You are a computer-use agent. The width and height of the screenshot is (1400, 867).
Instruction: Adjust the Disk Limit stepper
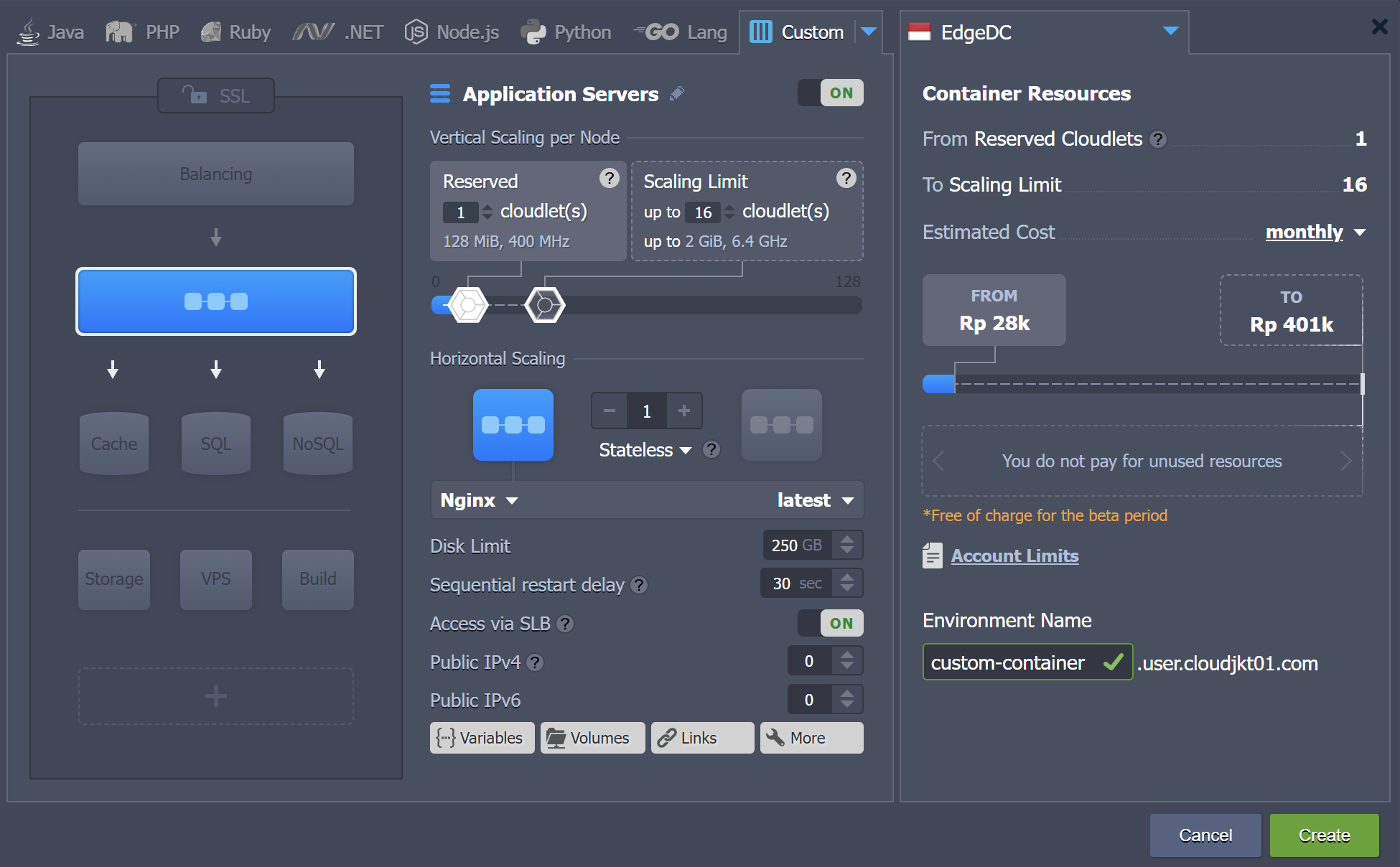pyautogui.click(x=847, y=545)
